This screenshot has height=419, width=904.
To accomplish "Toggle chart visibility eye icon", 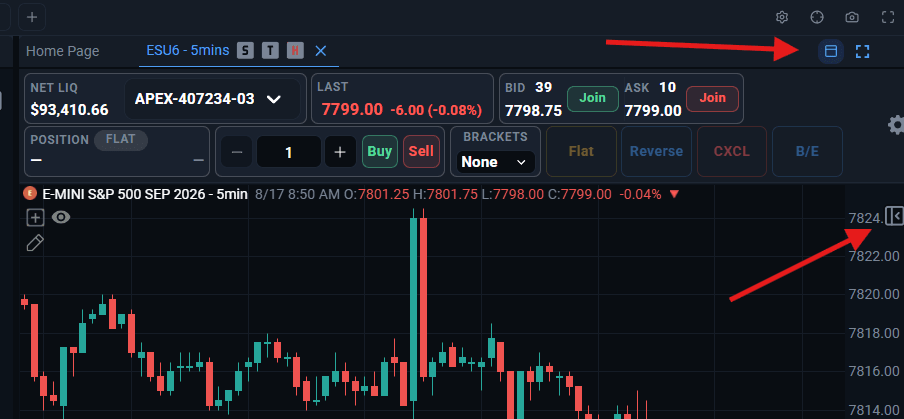I will point(61,217).
